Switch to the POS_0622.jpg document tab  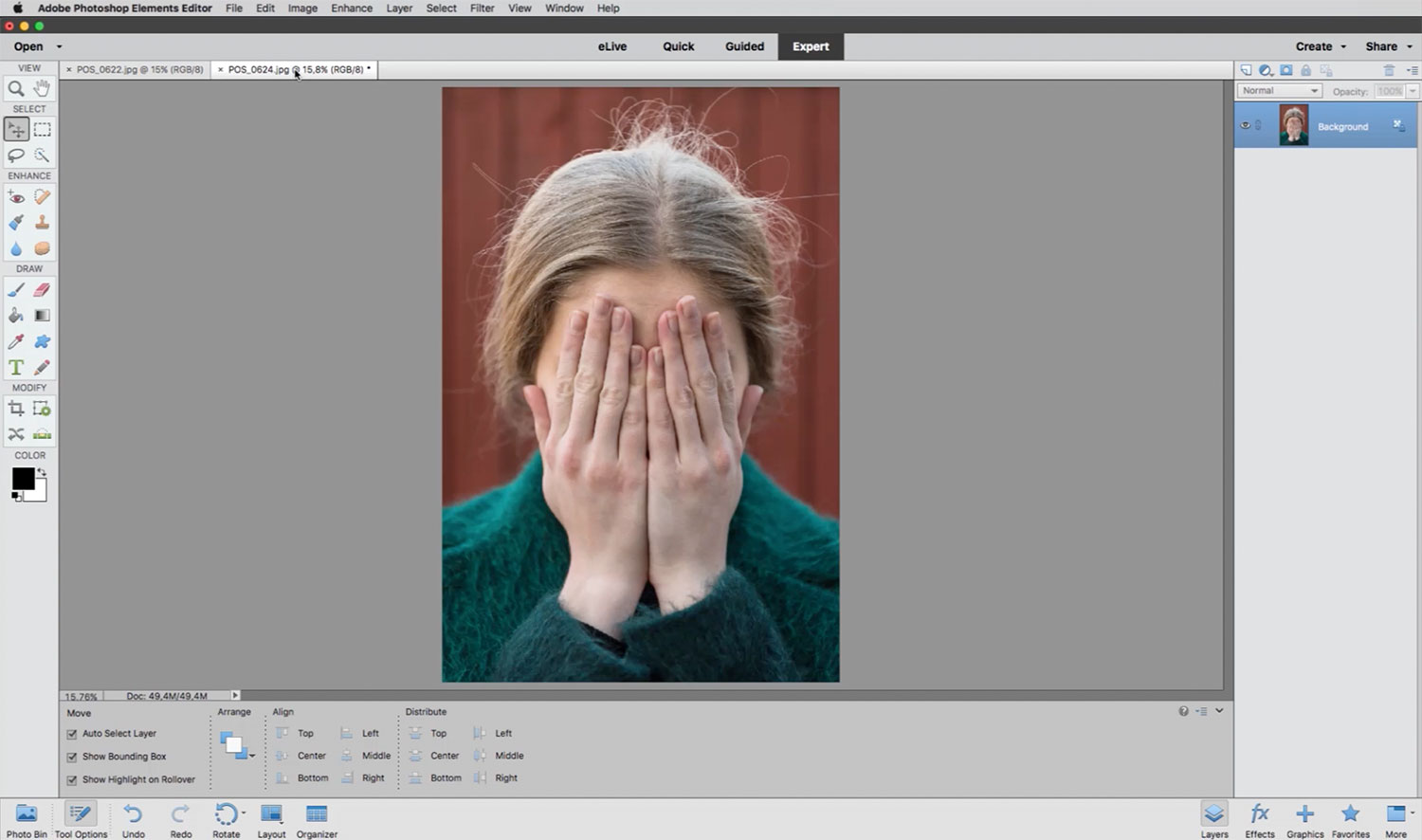point(139,69)
